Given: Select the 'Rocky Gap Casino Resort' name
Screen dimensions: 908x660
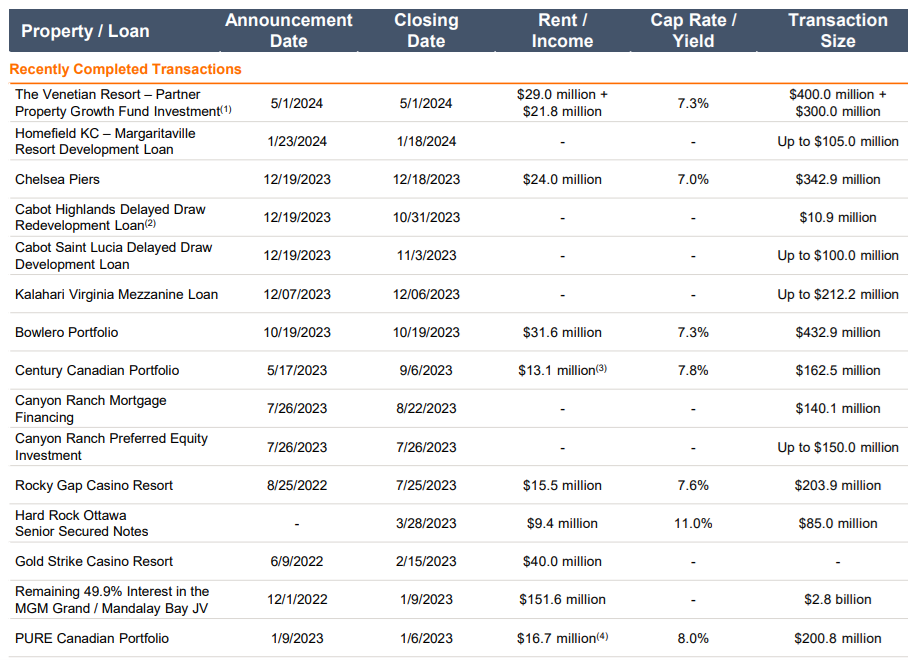Looking at the screenshot, I should [94, 485].
